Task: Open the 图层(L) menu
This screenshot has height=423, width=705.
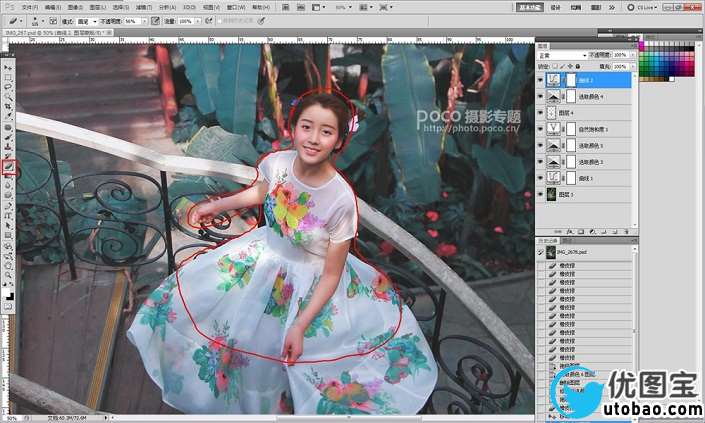Action: coord(98,8)
